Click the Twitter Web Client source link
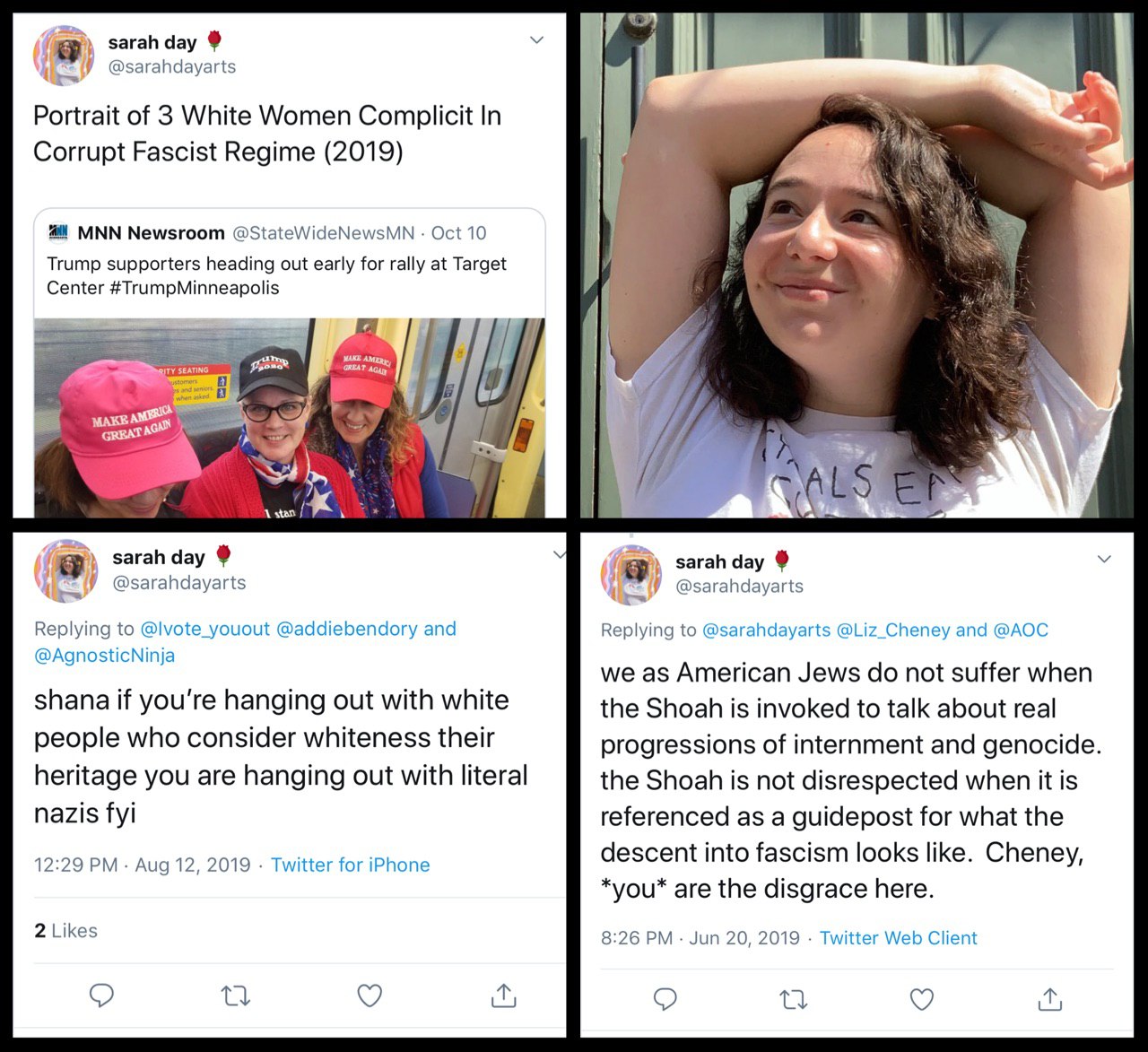This screenshot has height=1052, width=1148. point(899,938)
